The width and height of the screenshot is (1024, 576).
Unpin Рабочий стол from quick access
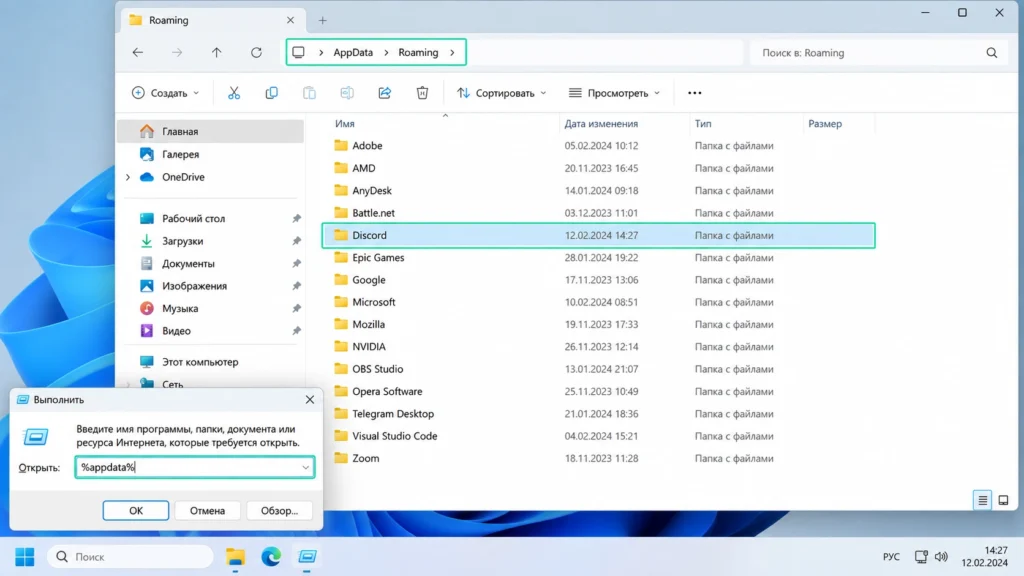(x=296, y=219)
